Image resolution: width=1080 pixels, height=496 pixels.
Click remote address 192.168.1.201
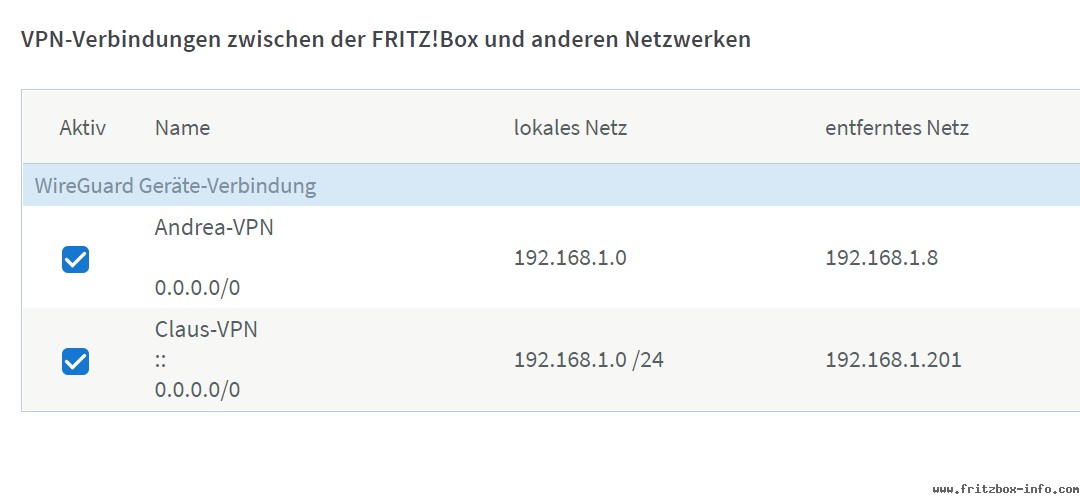click(893, 360)
